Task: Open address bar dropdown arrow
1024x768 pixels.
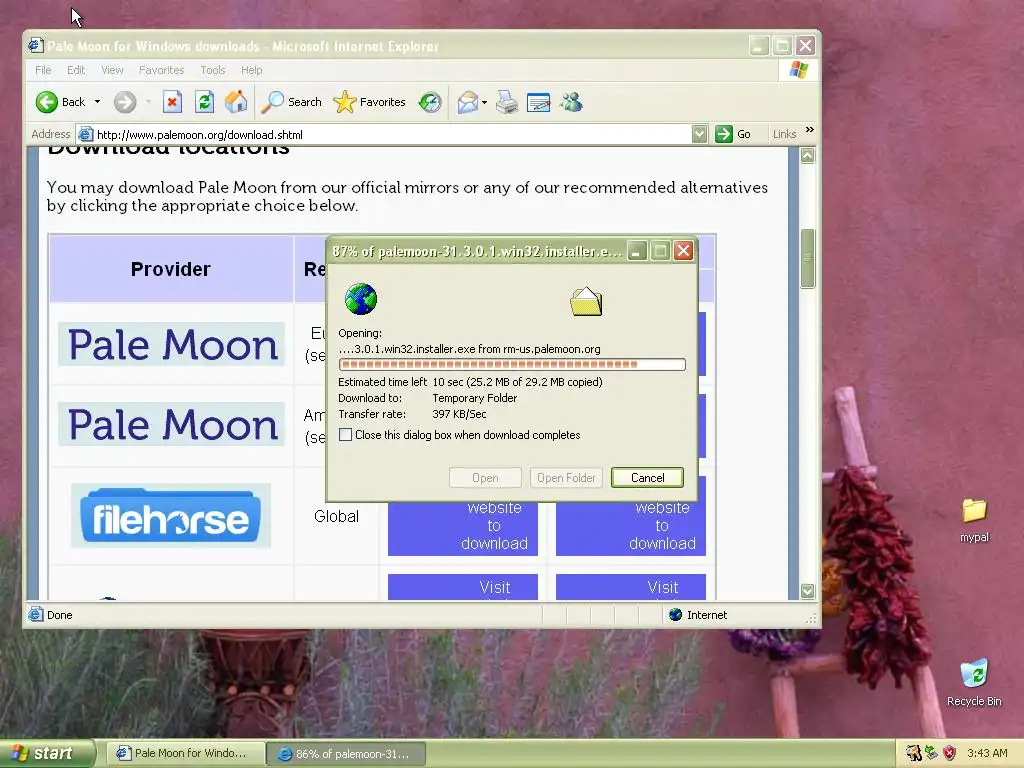Action: [699, 135]
